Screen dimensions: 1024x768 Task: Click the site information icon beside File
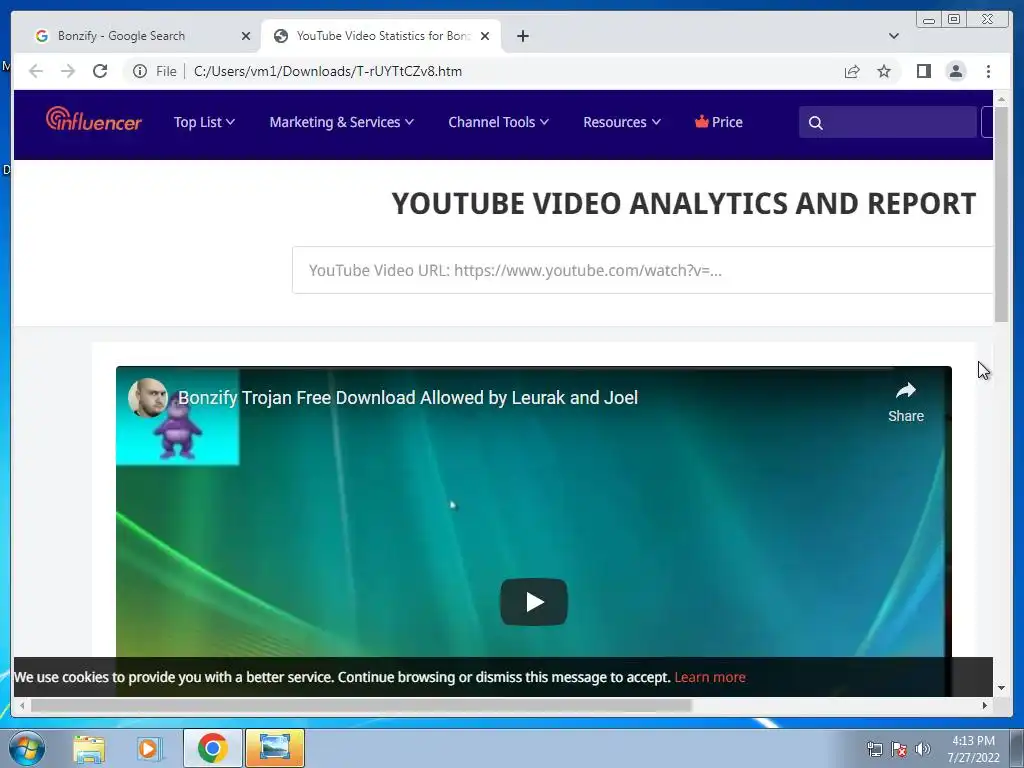tap(140, 71)
